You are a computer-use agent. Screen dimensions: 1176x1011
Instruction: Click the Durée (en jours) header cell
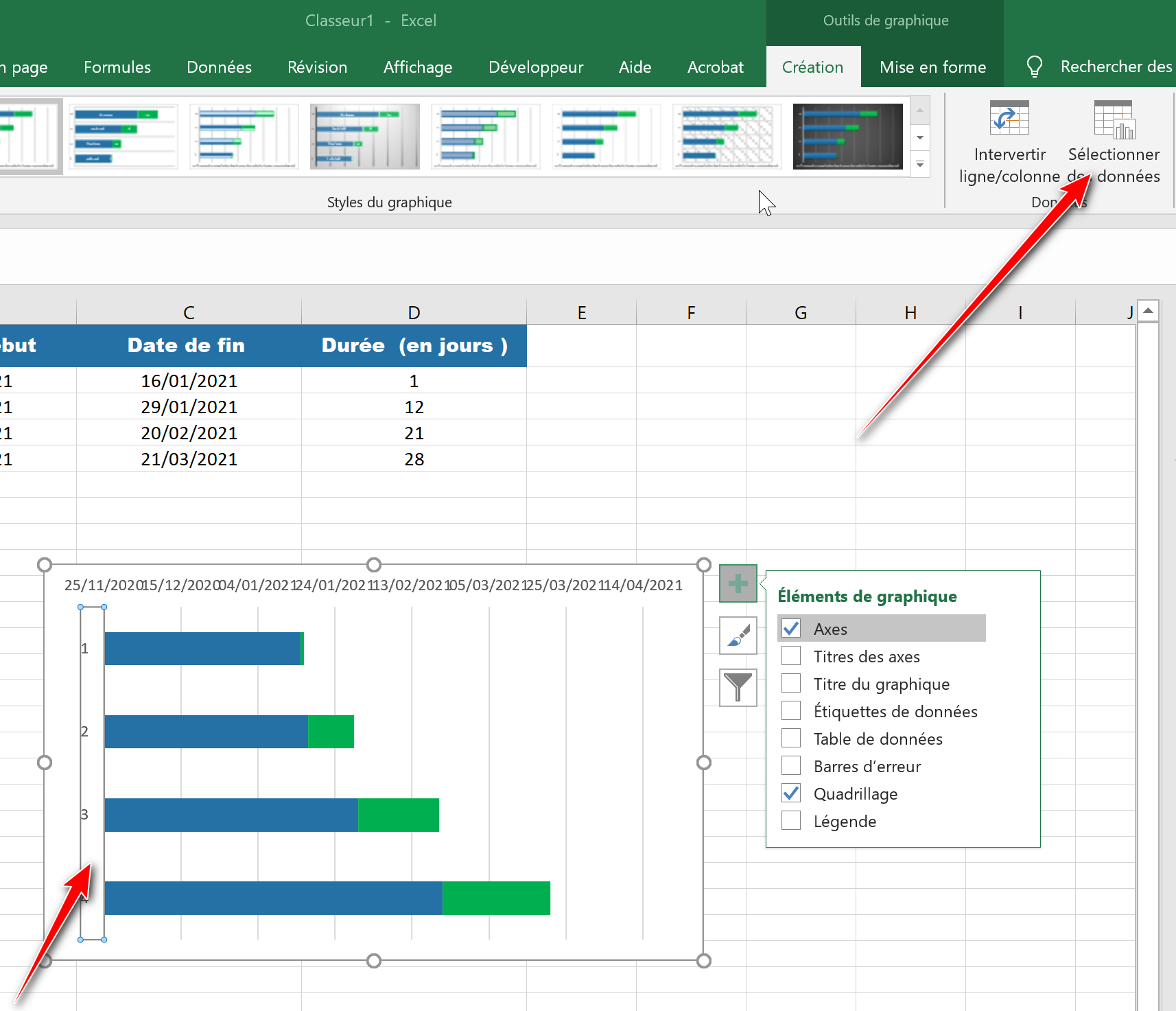pyautogui.click(x=414, y=345)
